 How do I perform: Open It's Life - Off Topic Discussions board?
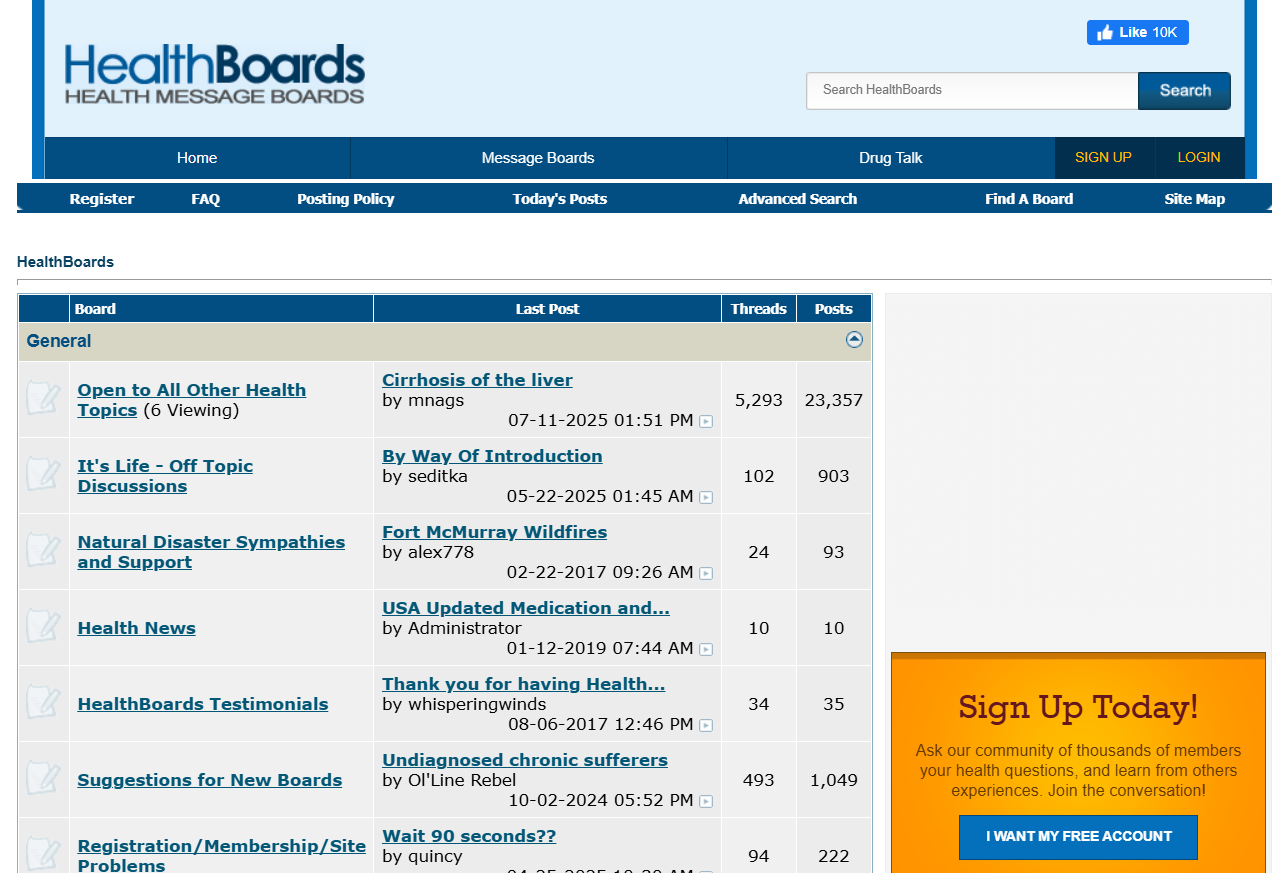click(165, 476)
